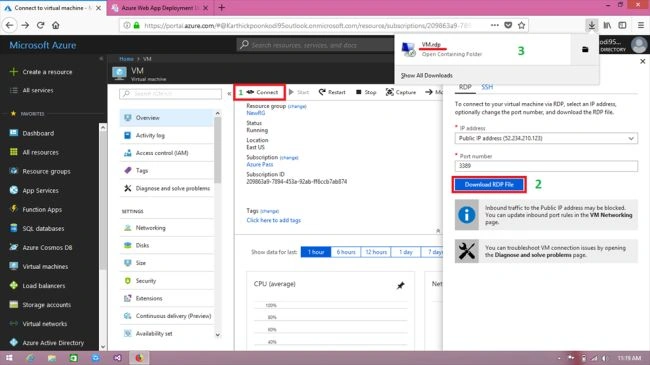Select 1 day data range
The height and width of the screenshot is (365, 650).
click(x=406, y=252)
